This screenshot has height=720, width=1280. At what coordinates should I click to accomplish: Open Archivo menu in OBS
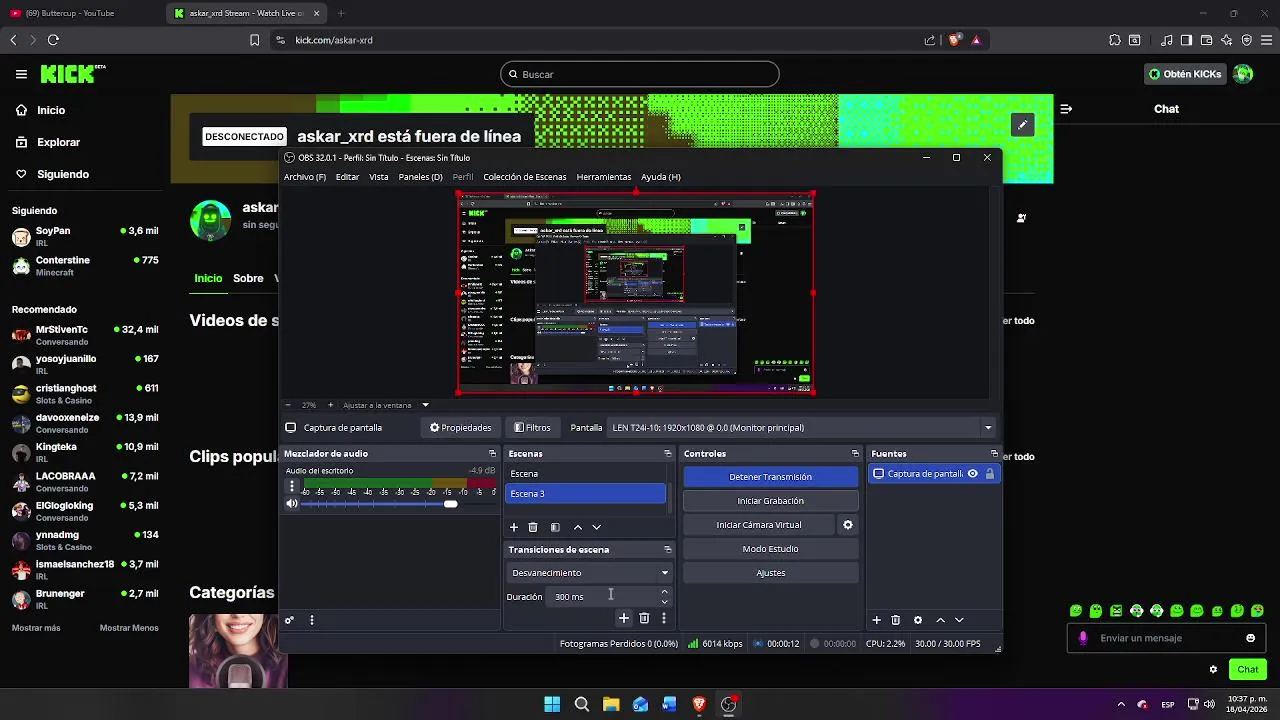click(305, 177)
